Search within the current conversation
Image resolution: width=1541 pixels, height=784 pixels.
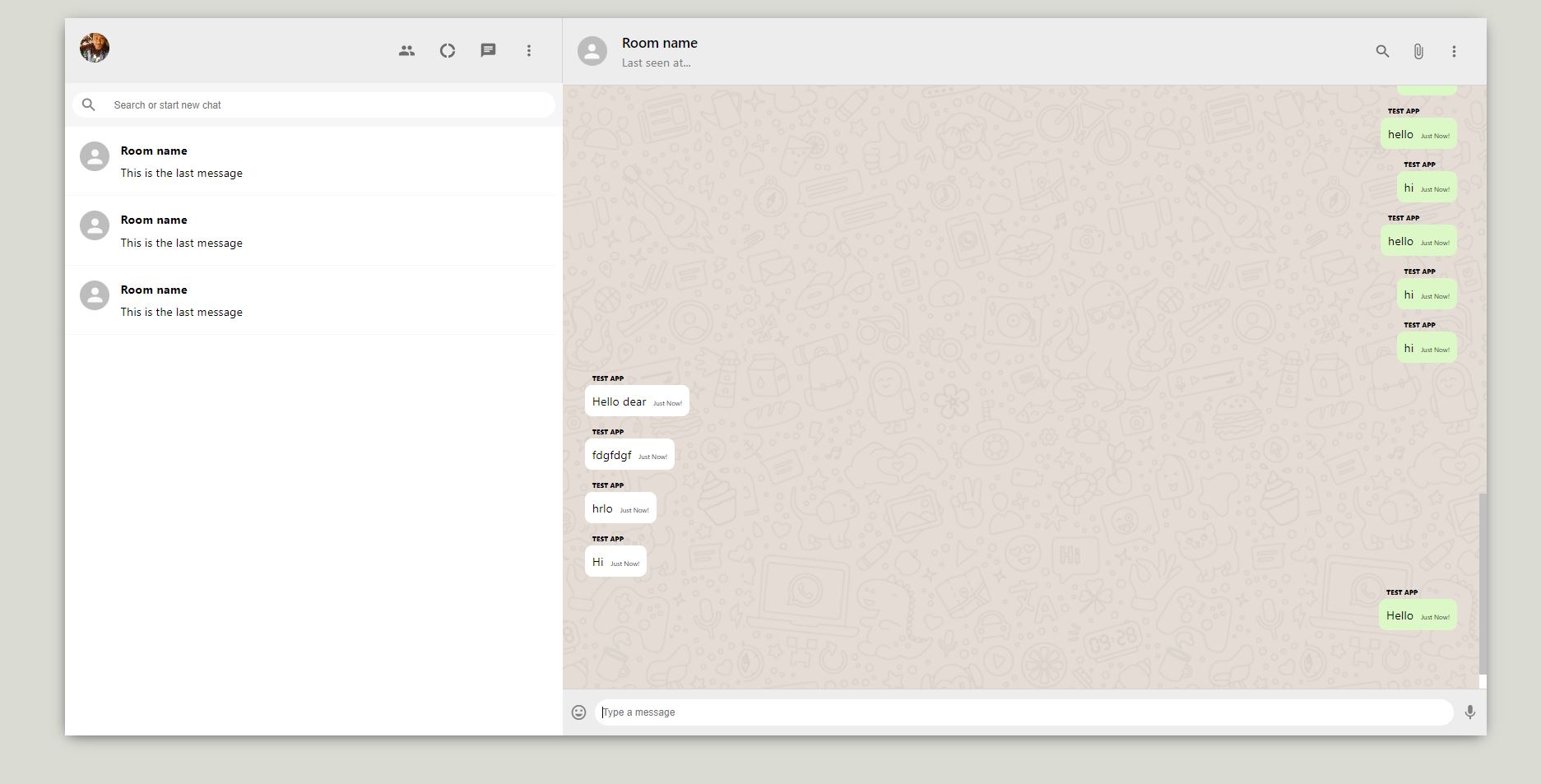pyautogui.click(x=1382, y=50)
